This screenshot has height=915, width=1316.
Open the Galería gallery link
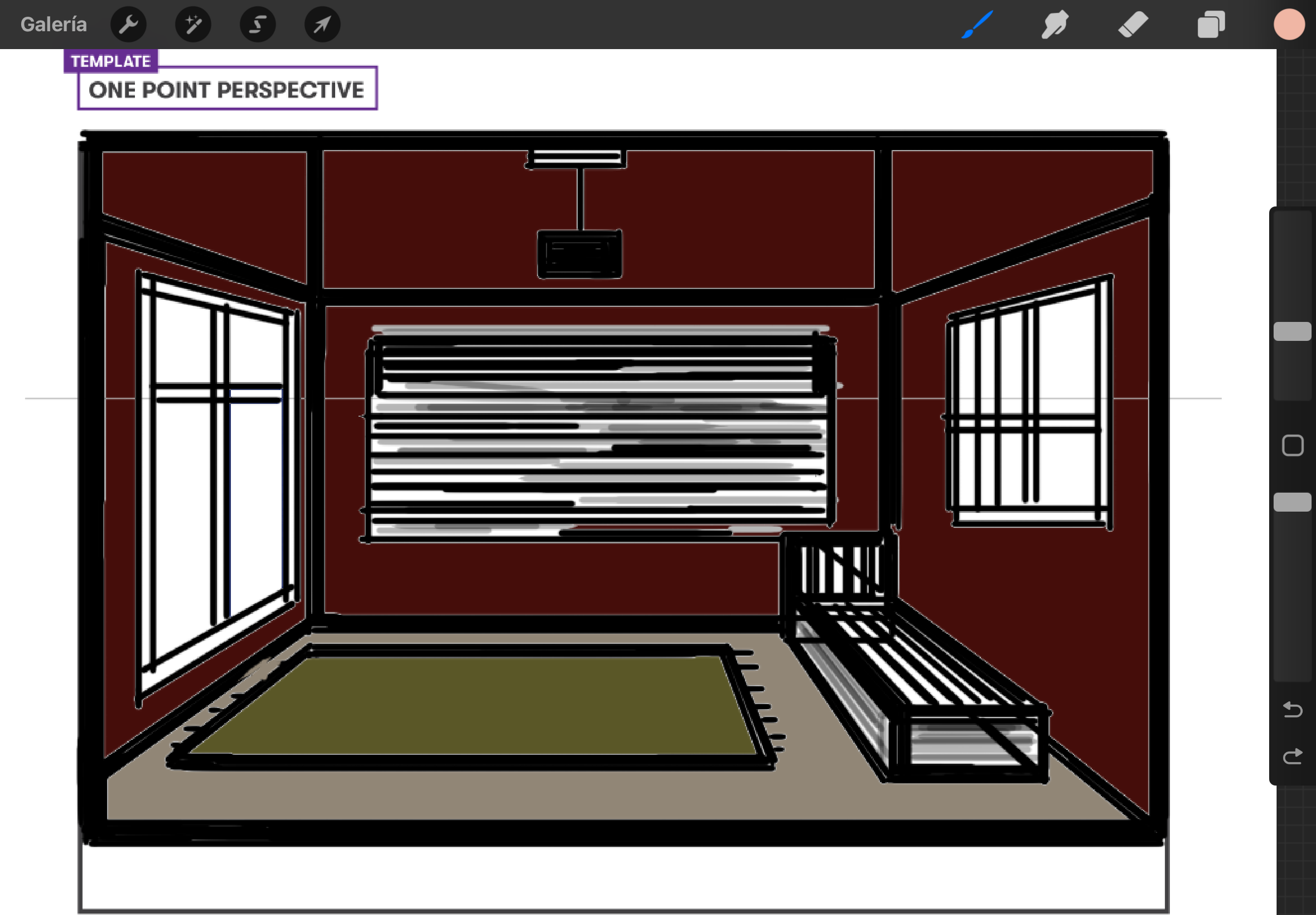[54, 25]
